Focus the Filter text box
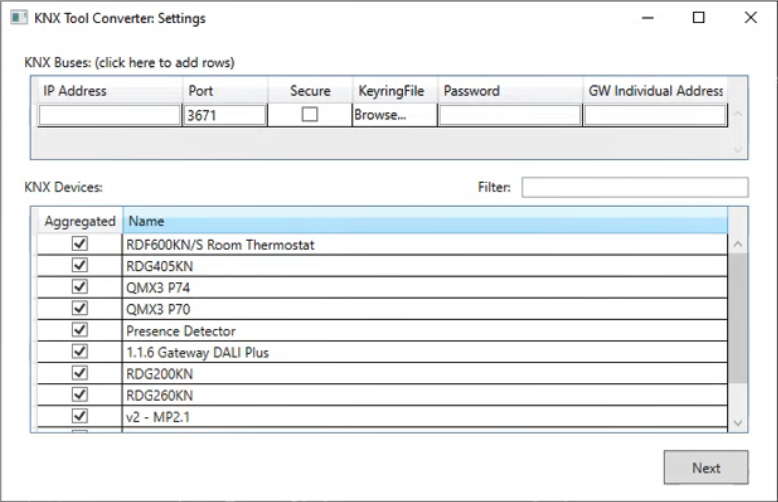 [634, 187]
